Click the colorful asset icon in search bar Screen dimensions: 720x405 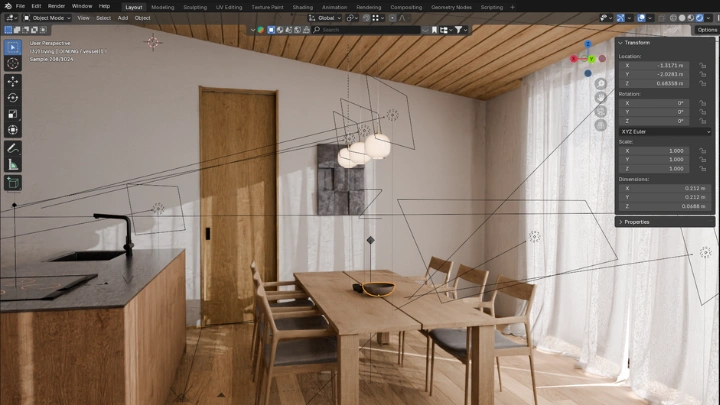point(261,30)
